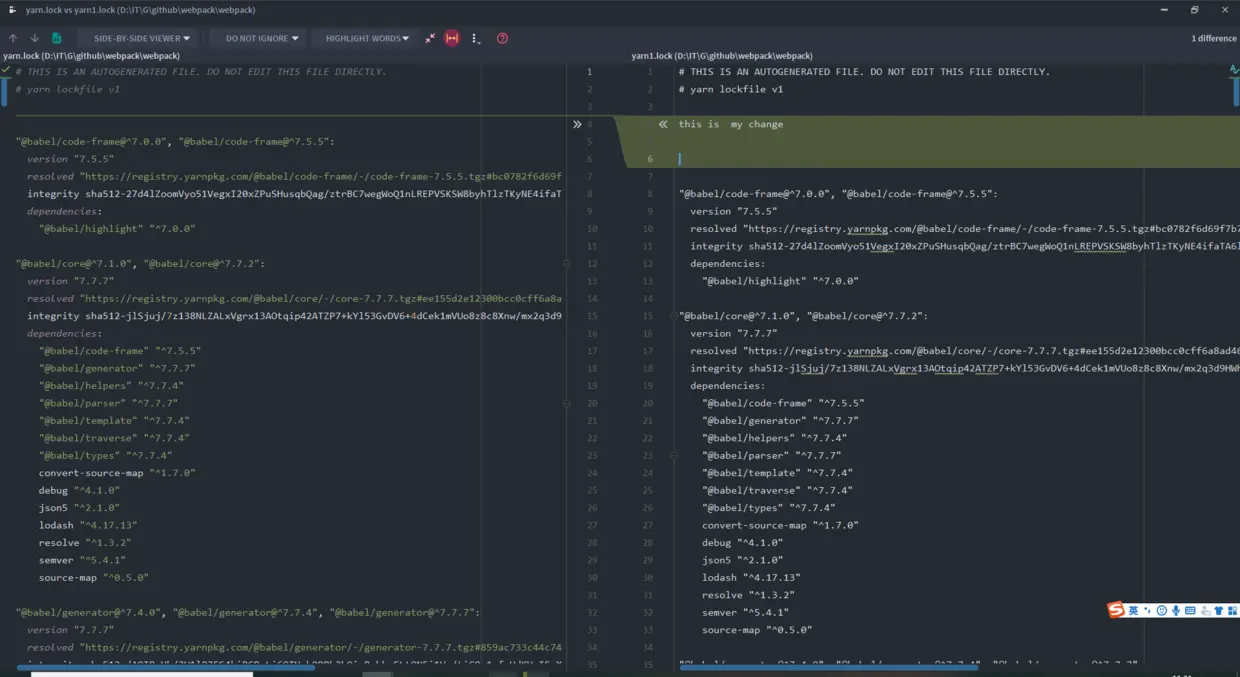Viewport: 1240px width, 677px height.
Task: Click the '1 difference' status text
Action: pos(1214,38)
